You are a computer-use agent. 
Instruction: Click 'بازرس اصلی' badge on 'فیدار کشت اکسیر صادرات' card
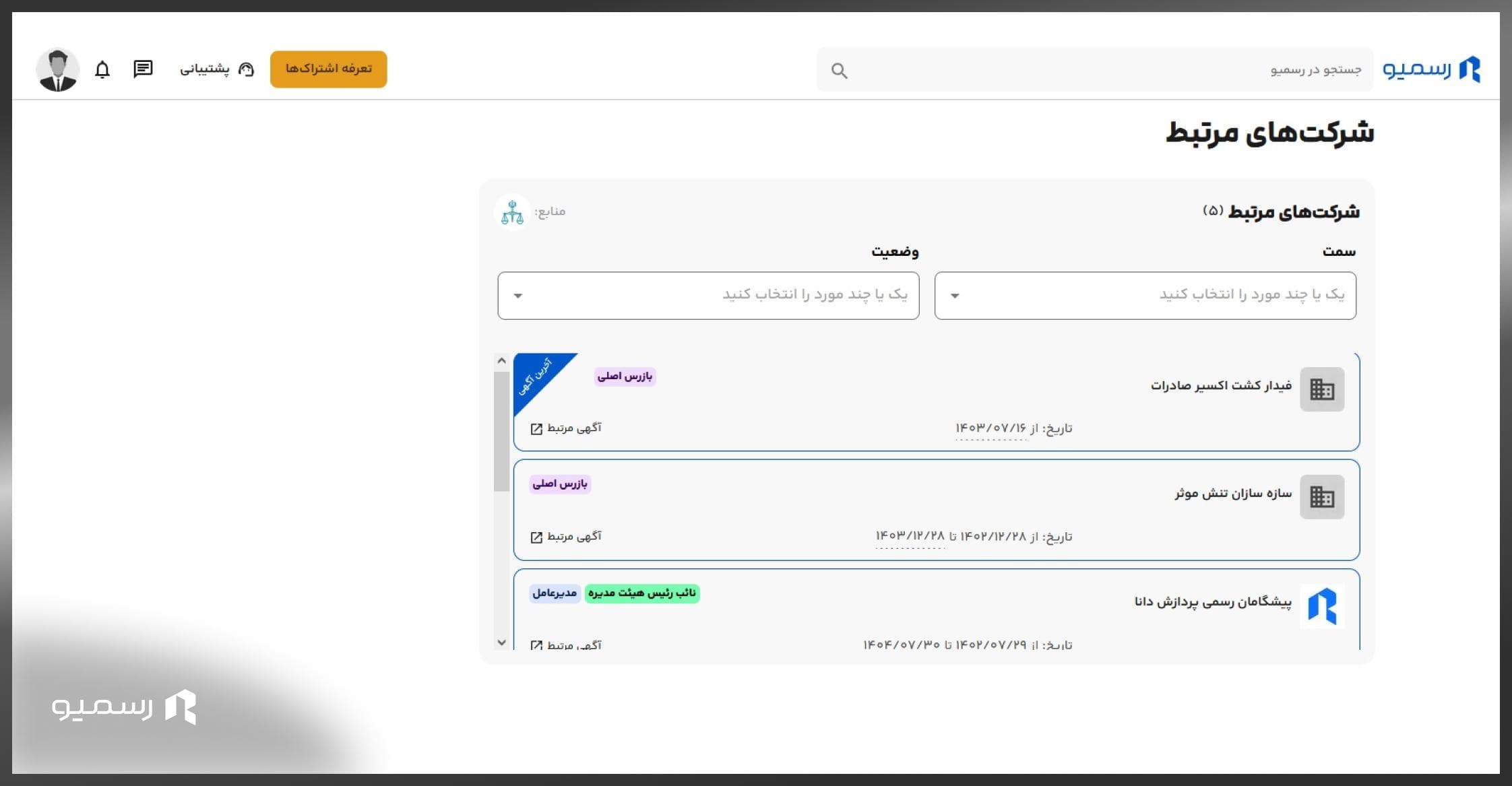pos(625,376)
